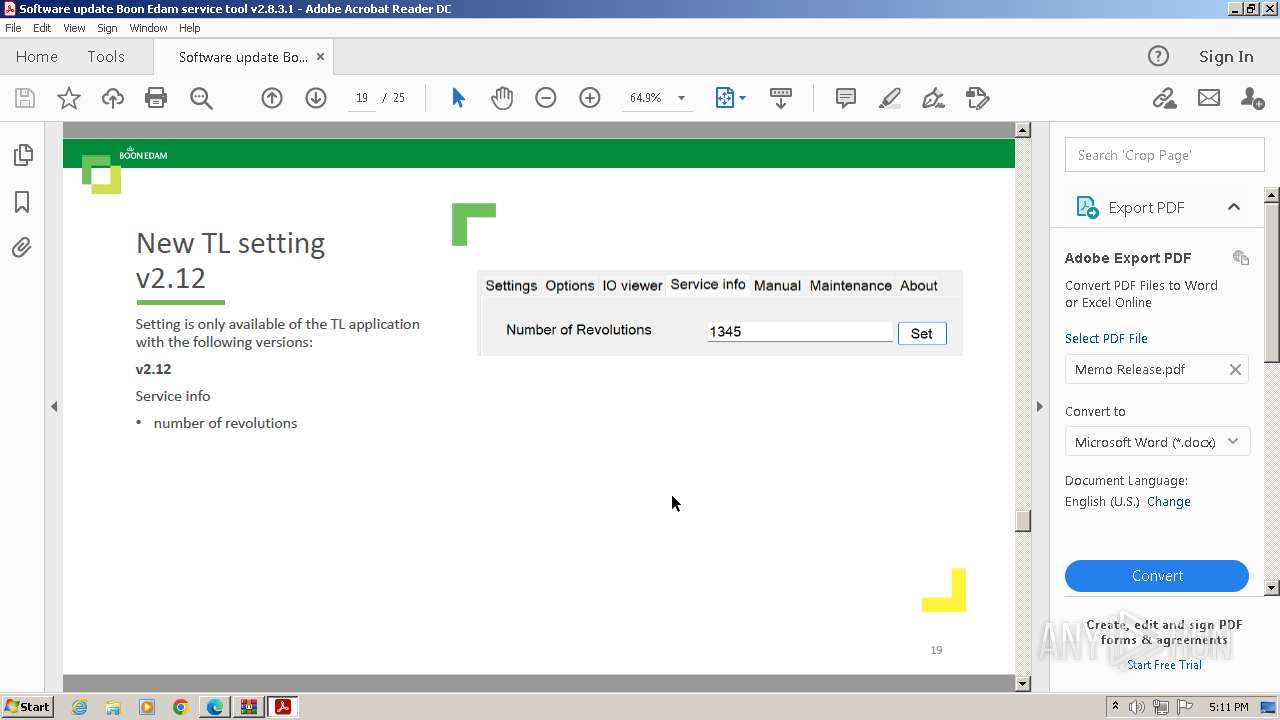Open the File menu
This screenshot has width=1280, height=720.
pyautogui.click(x=13, y=28)
